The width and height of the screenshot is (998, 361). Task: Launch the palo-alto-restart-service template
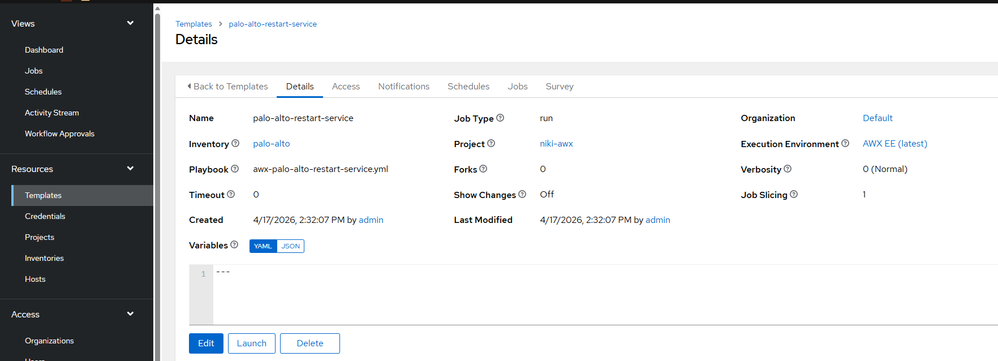tap(251, 343)
